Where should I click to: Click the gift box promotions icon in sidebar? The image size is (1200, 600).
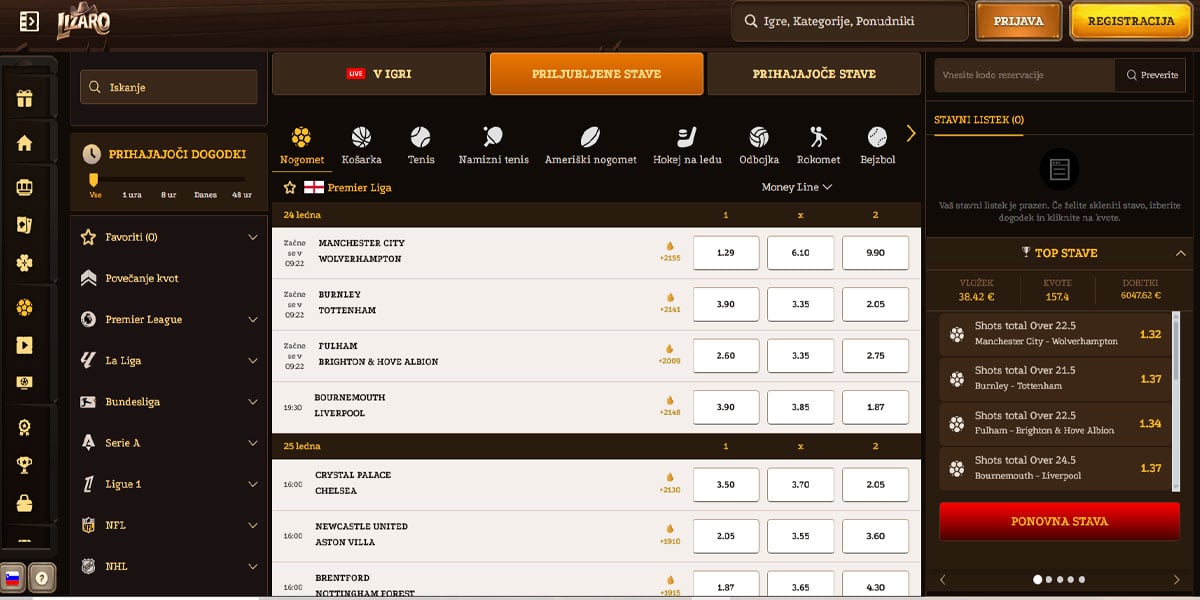25,98
